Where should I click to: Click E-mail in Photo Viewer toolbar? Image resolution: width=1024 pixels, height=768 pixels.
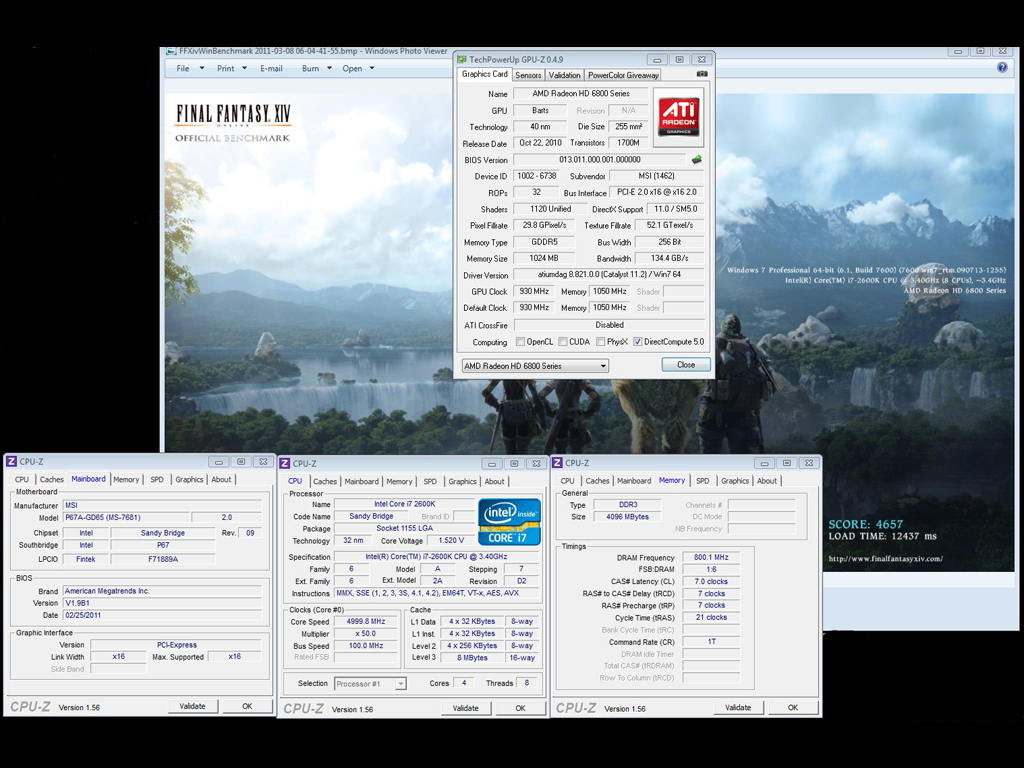(271, 68)
